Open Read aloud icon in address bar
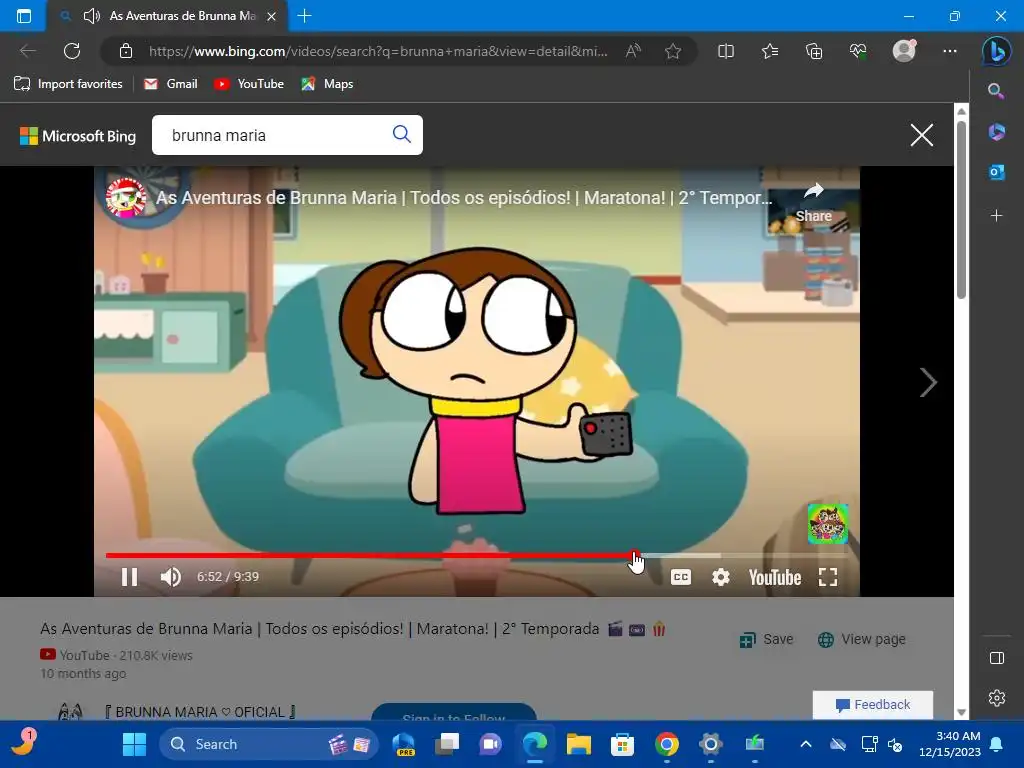Viewport: 1024px width, 768px height. 633,51
